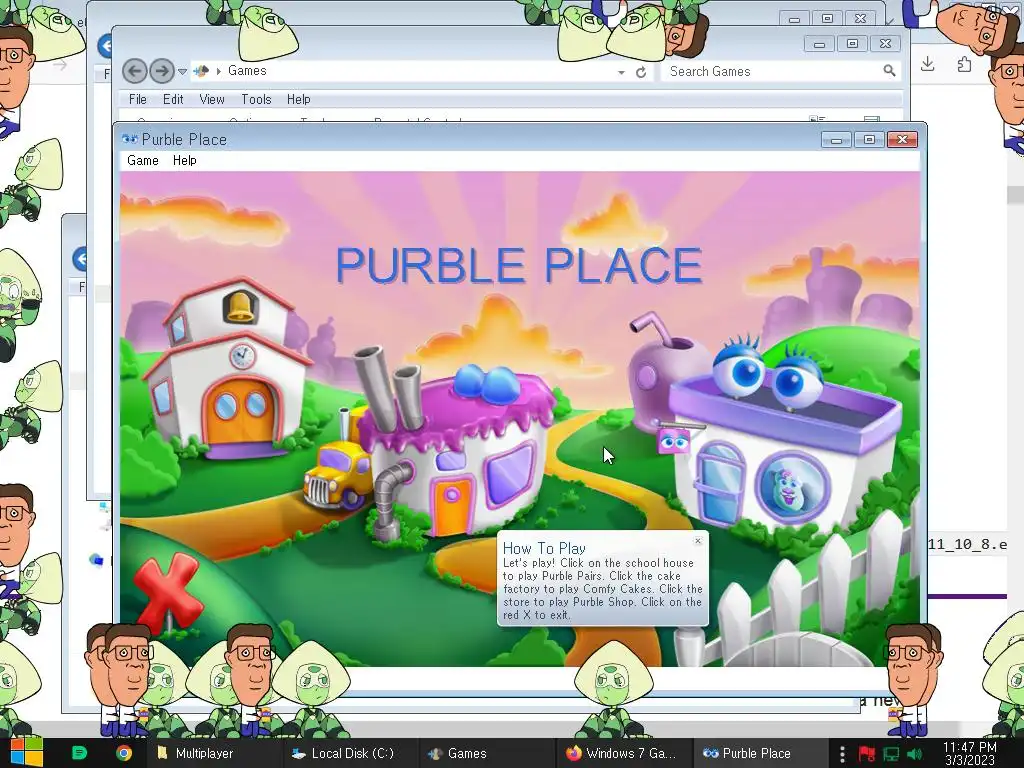Viewport: 1024px width, 768px height.
Task: Open the View menu in Games window
Action: coord(212,99)
